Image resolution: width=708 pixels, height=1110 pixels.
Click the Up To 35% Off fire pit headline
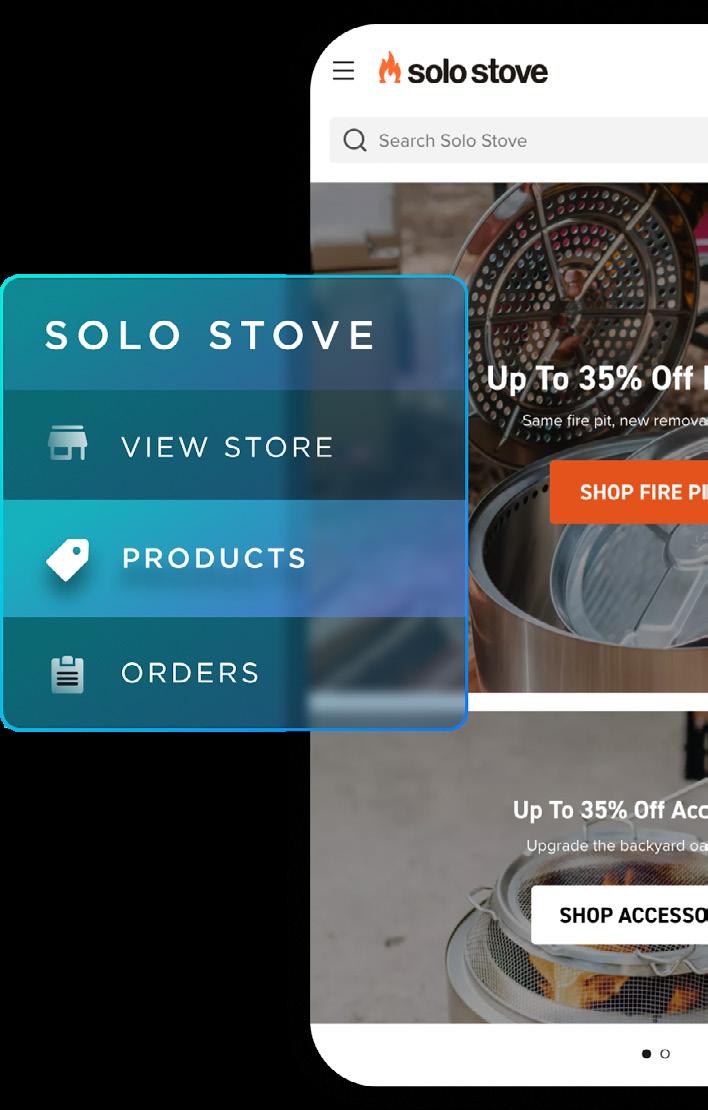click(x=597, y=379)
